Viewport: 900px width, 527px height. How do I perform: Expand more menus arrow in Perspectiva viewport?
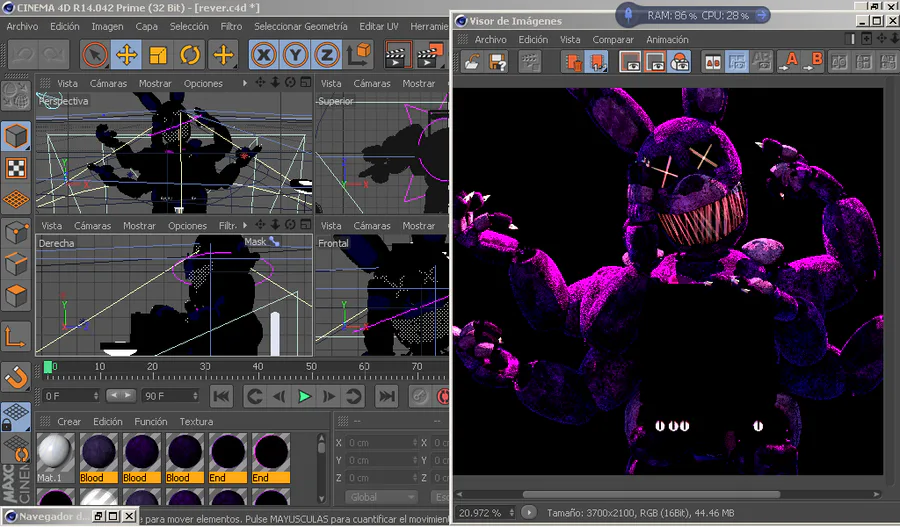point(245,83)
